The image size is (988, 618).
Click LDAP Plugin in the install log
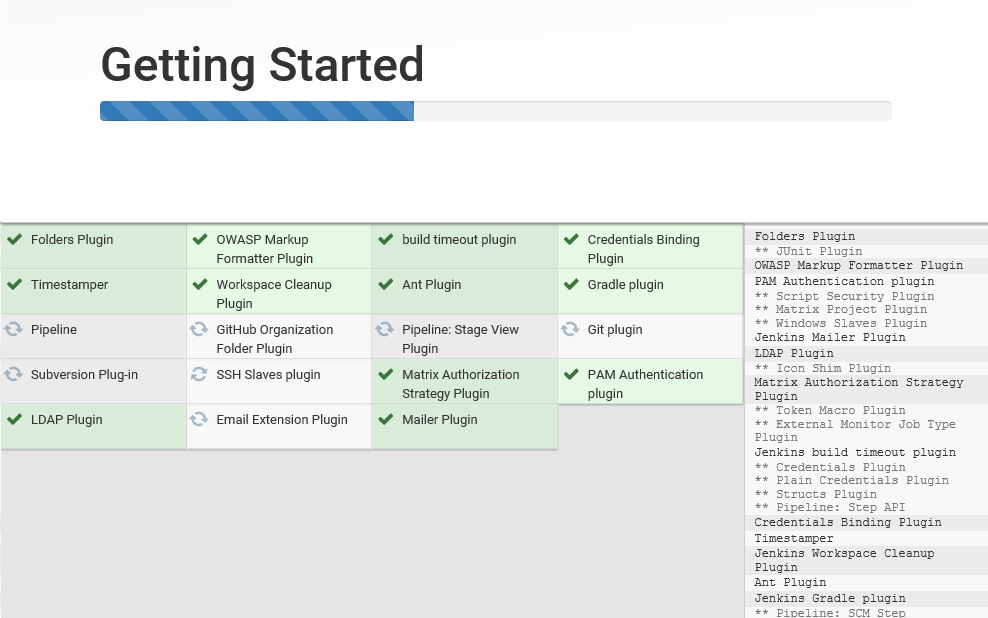click(794, 353)
